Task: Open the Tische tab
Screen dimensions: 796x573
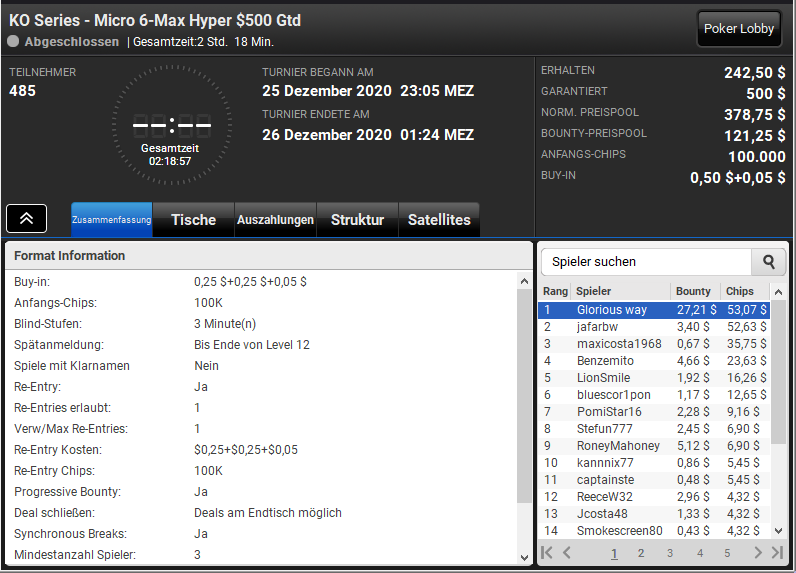Action: coord(193,220)
